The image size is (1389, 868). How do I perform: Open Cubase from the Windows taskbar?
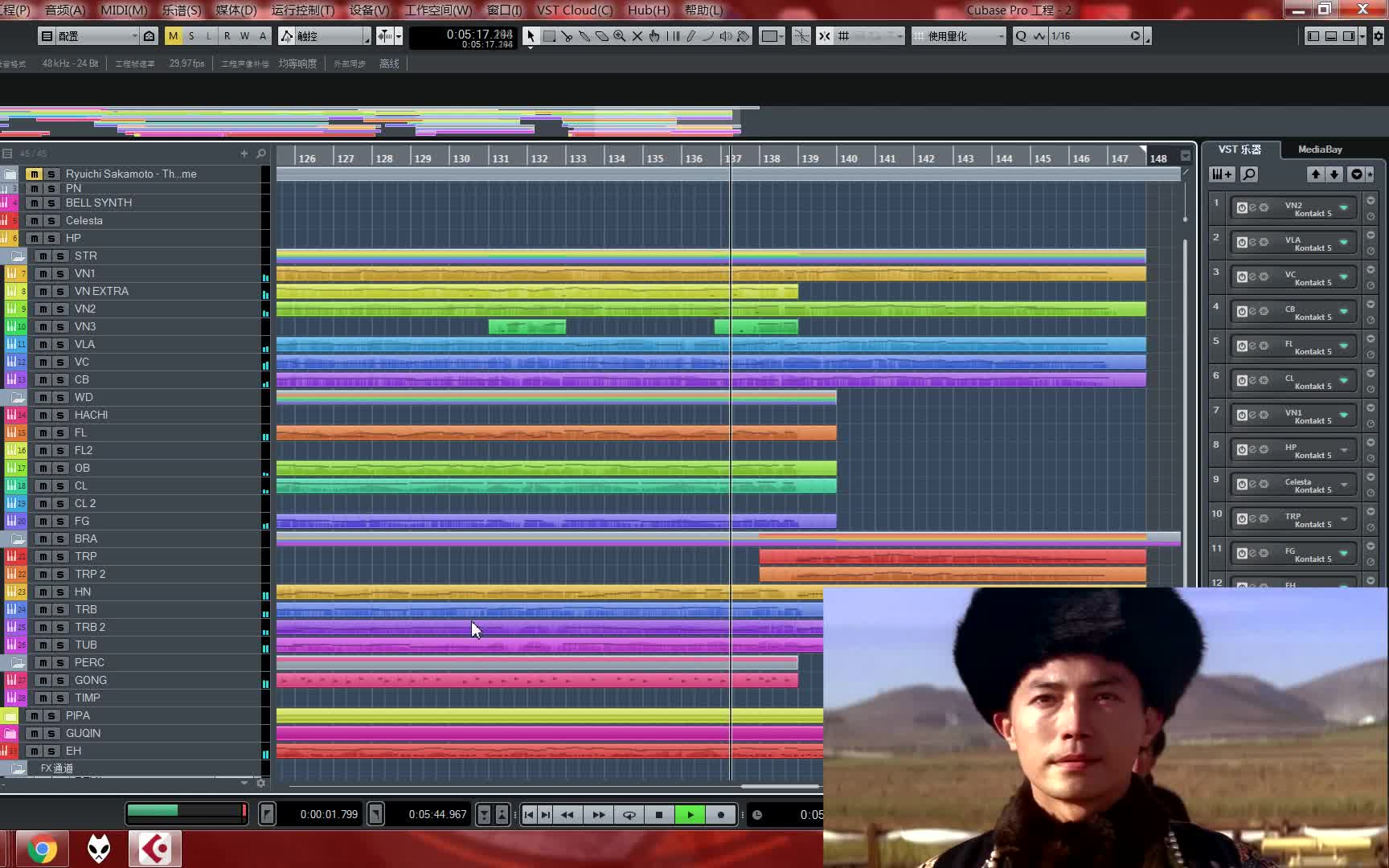pyautogui.click(x=155, y=849)
